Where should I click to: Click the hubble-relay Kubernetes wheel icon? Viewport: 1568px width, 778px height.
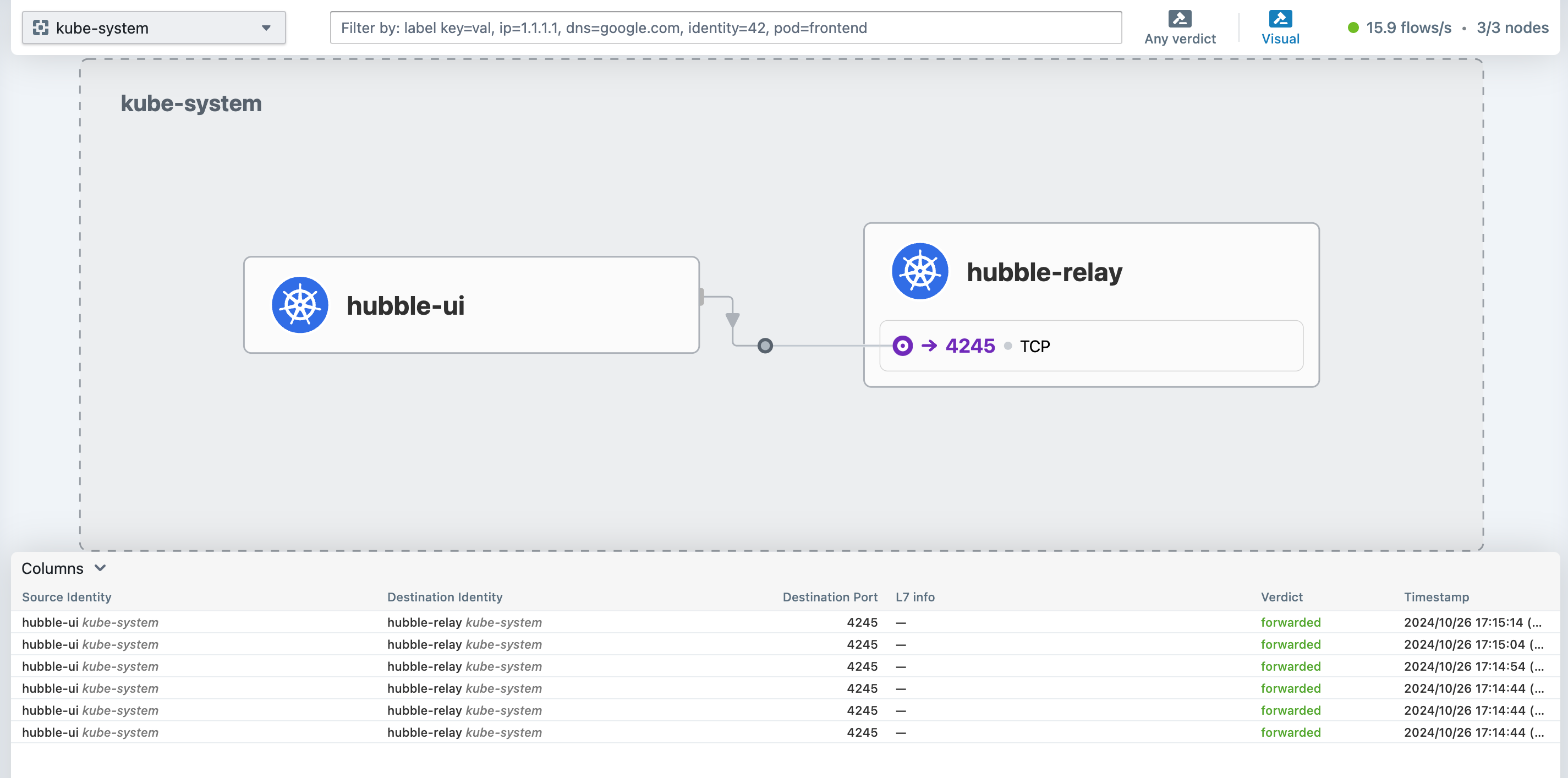pyautogui.click(x=920, y=271)
